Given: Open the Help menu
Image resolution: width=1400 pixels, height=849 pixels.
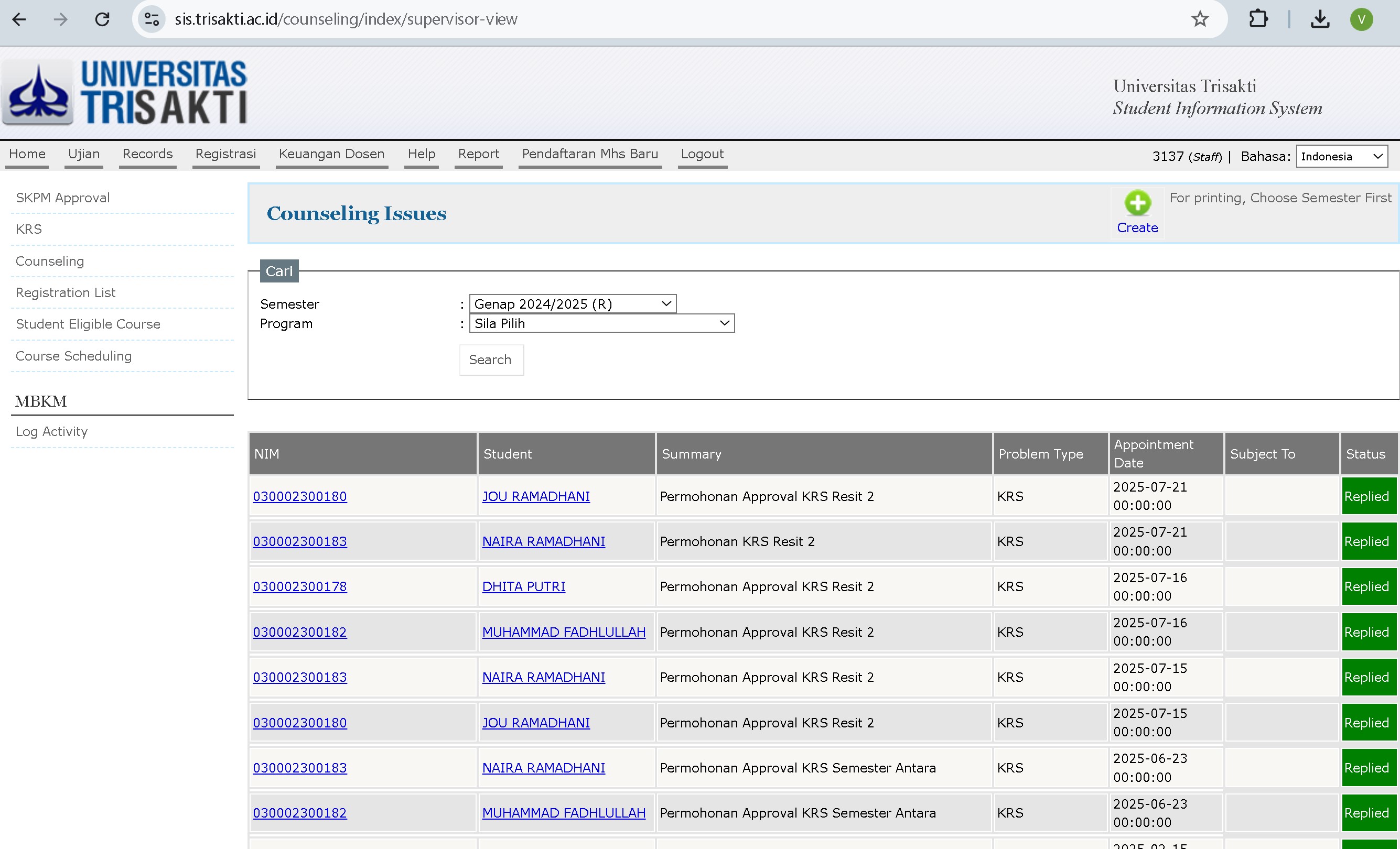Looking at the screenshot, I should (x=422, y=154).
